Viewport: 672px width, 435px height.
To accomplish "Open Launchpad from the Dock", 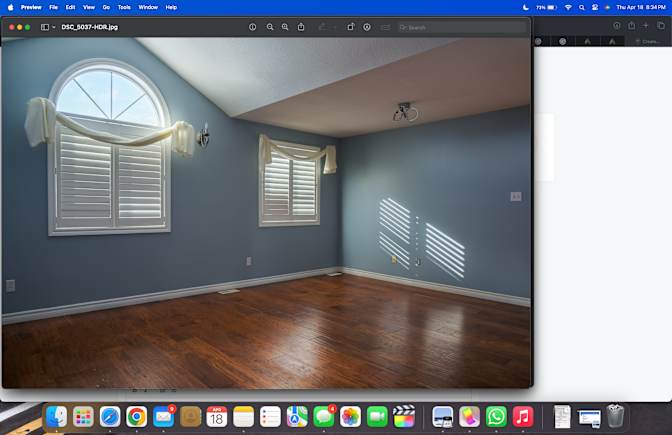I will (83, 417).
